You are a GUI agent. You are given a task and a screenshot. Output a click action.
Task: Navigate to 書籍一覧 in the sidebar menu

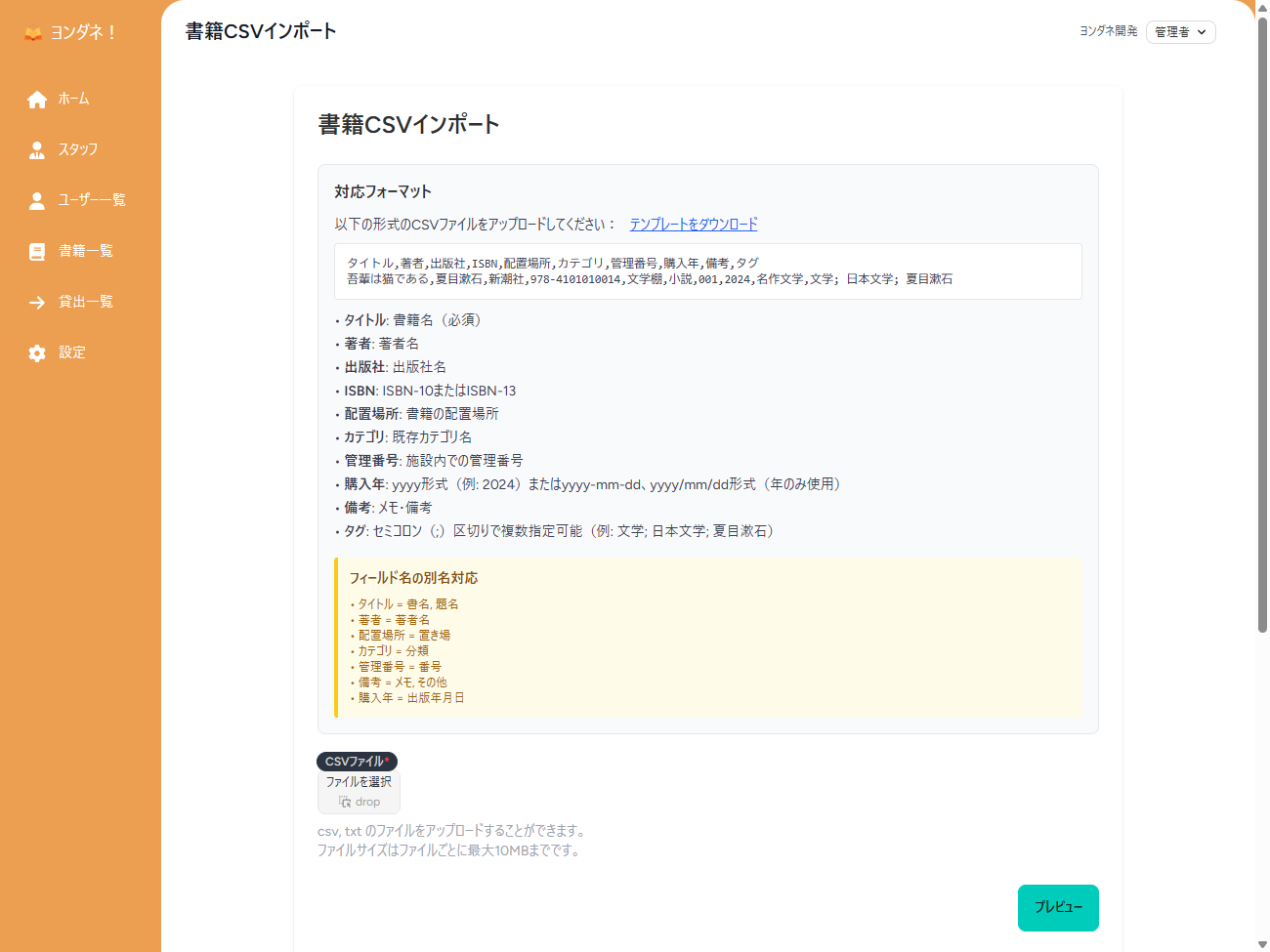tap(83, 251)
